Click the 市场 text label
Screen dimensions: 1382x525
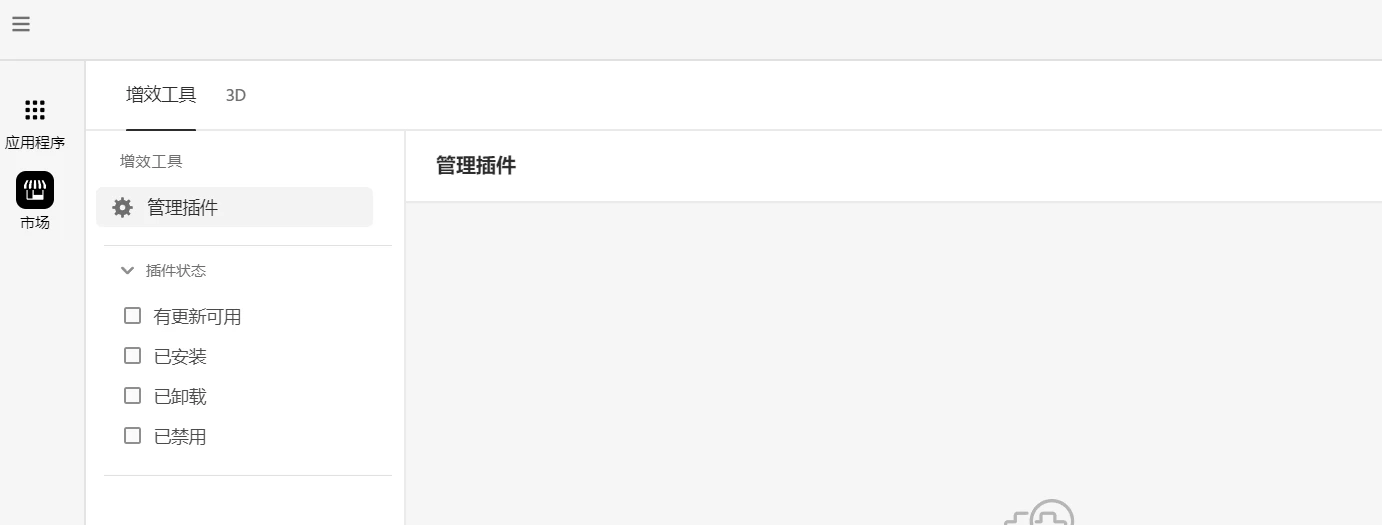tap(35, 222)
